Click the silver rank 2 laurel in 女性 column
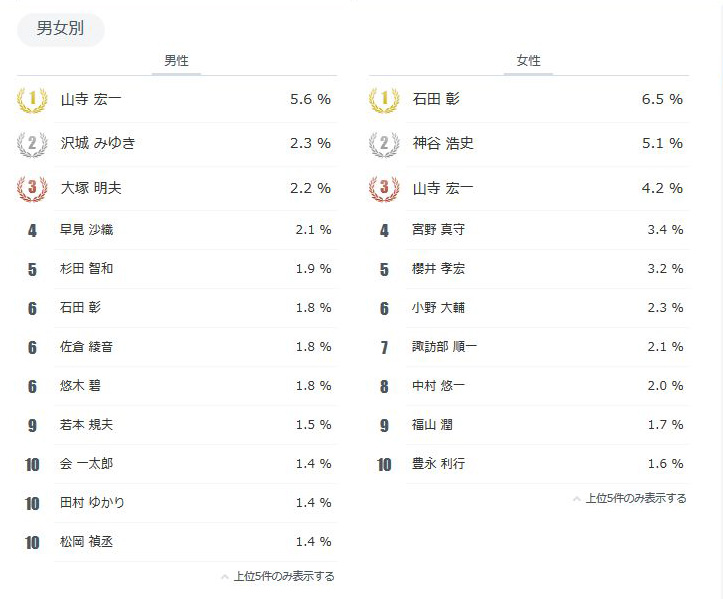Viewport: 723px width, 599px height. click(384, 143)
